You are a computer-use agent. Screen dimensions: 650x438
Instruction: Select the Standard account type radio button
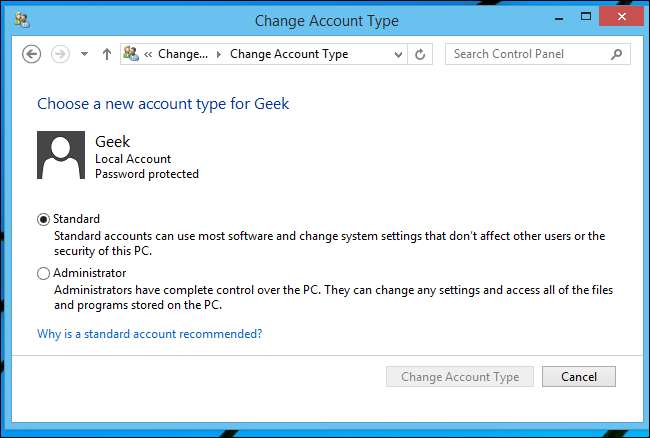(43, 219)
